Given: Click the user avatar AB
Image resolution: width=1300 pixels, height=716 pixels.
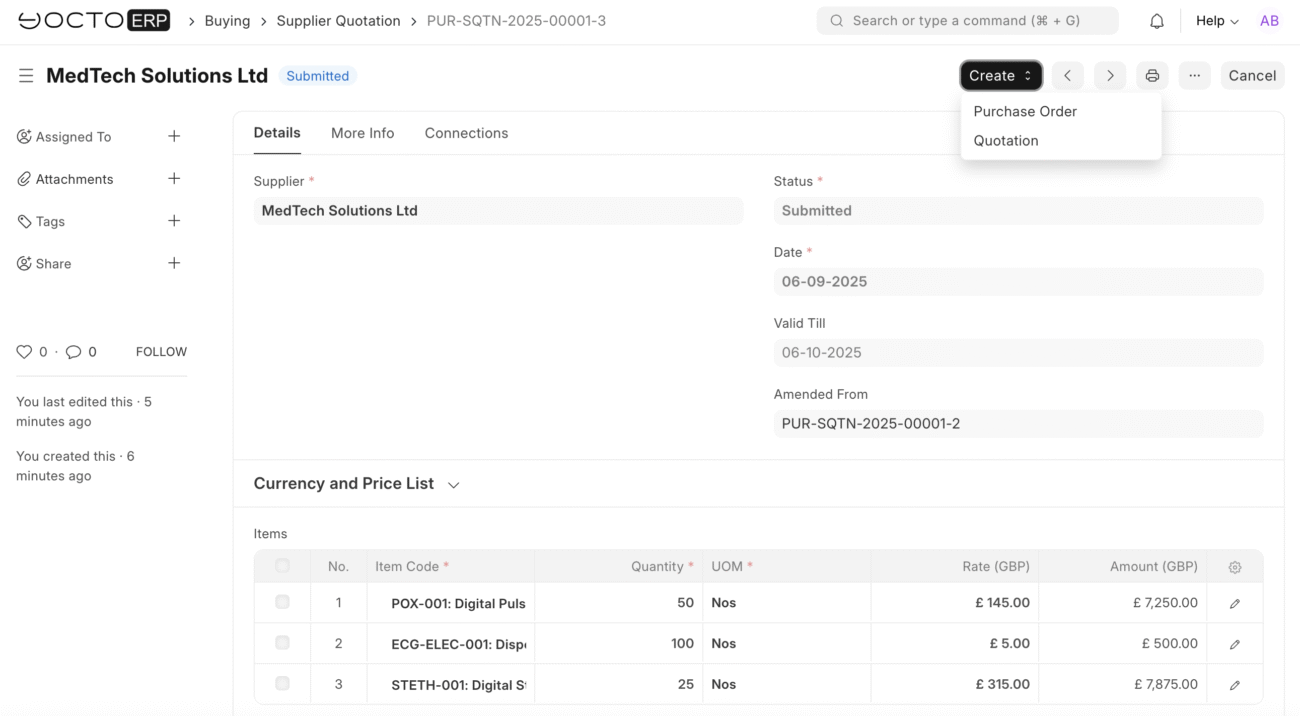Looking at the screenshot, I should [1269, 21].
